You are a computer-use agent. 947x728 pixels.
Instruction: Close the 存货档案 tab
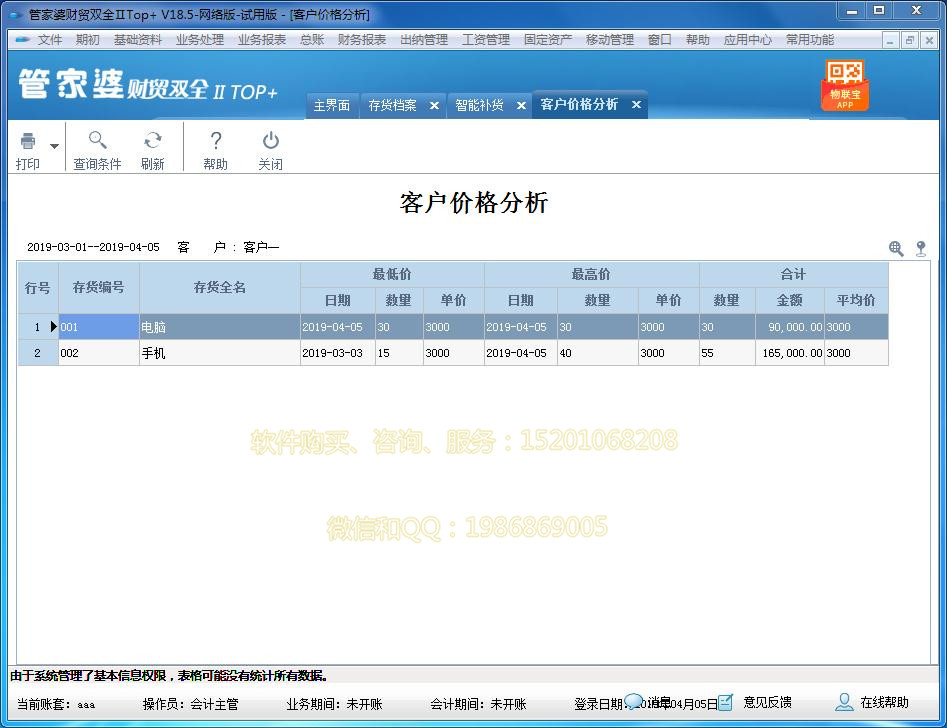pos(434,104)
